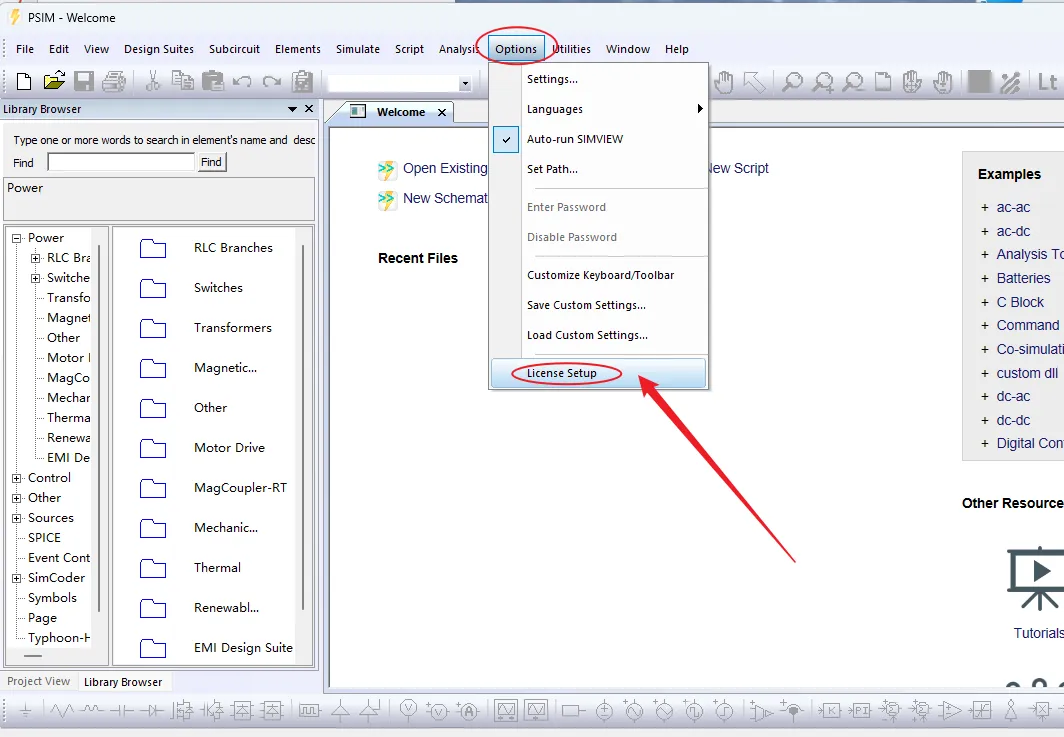Open the Help menu
Image resolution: width=1064 pixels, height=737 pixels.
[x=677, y=49]
